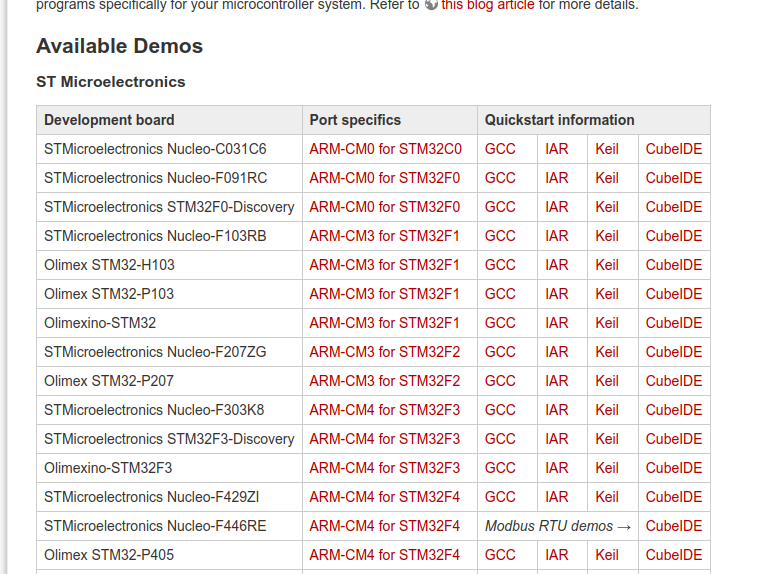The width and height of the screenshot is (773, 574).
Task: Open Keil quickstart for Olimex STM32-P405
Action: (607, 555)
